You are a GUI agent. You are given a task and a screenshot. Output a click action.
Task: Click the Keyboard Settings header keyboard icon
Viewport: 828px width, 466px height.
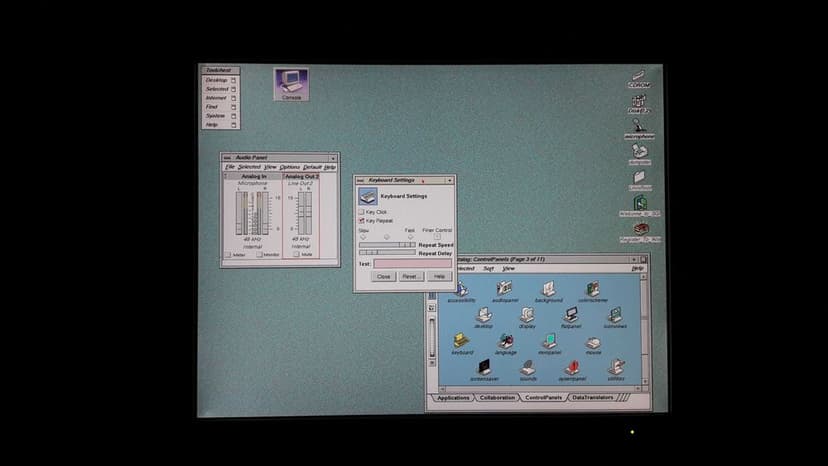[368, 196]
